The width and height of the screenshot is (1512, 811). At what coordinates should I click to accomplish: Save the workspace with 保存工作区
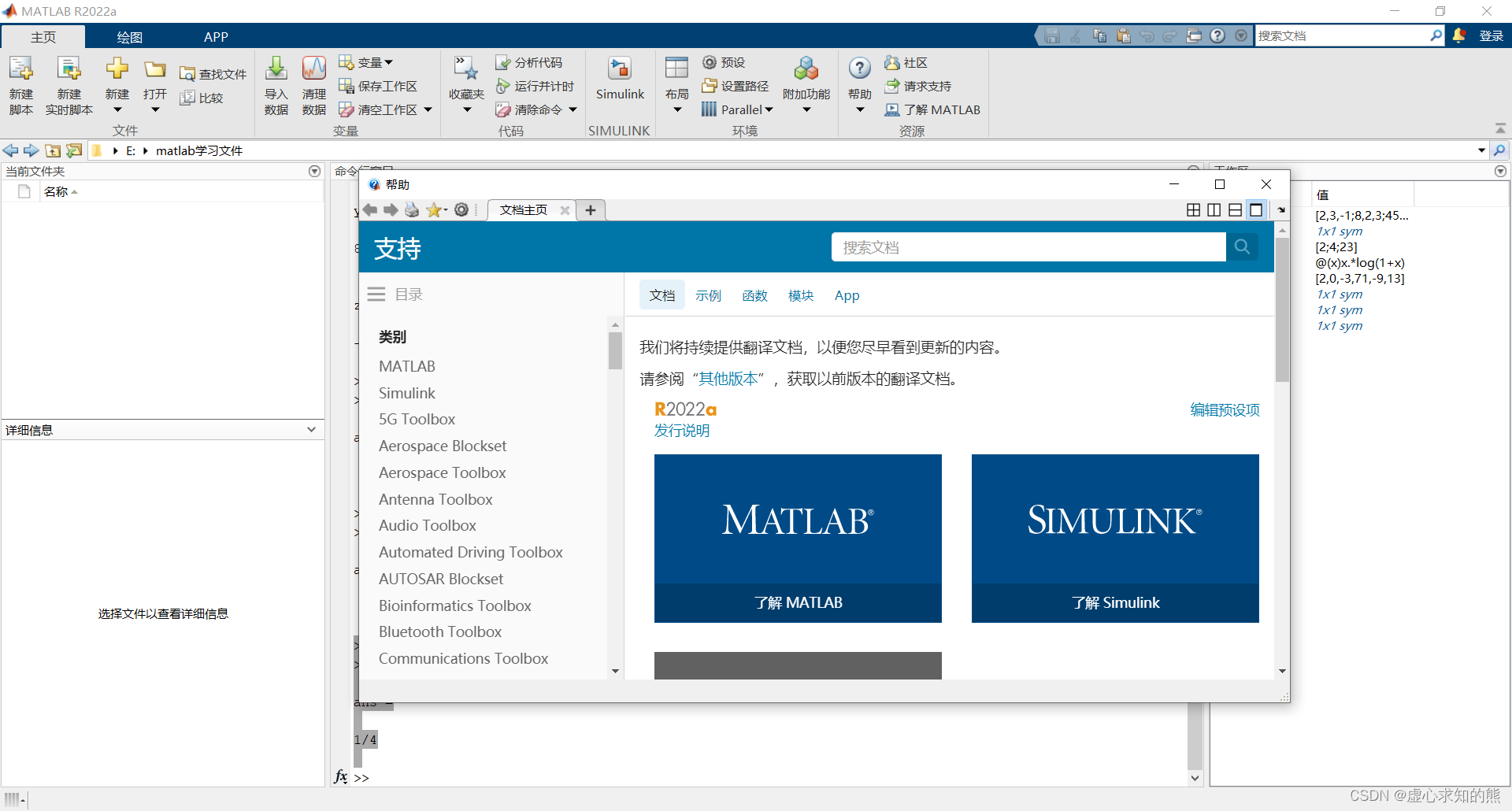(x=378, y=86)
